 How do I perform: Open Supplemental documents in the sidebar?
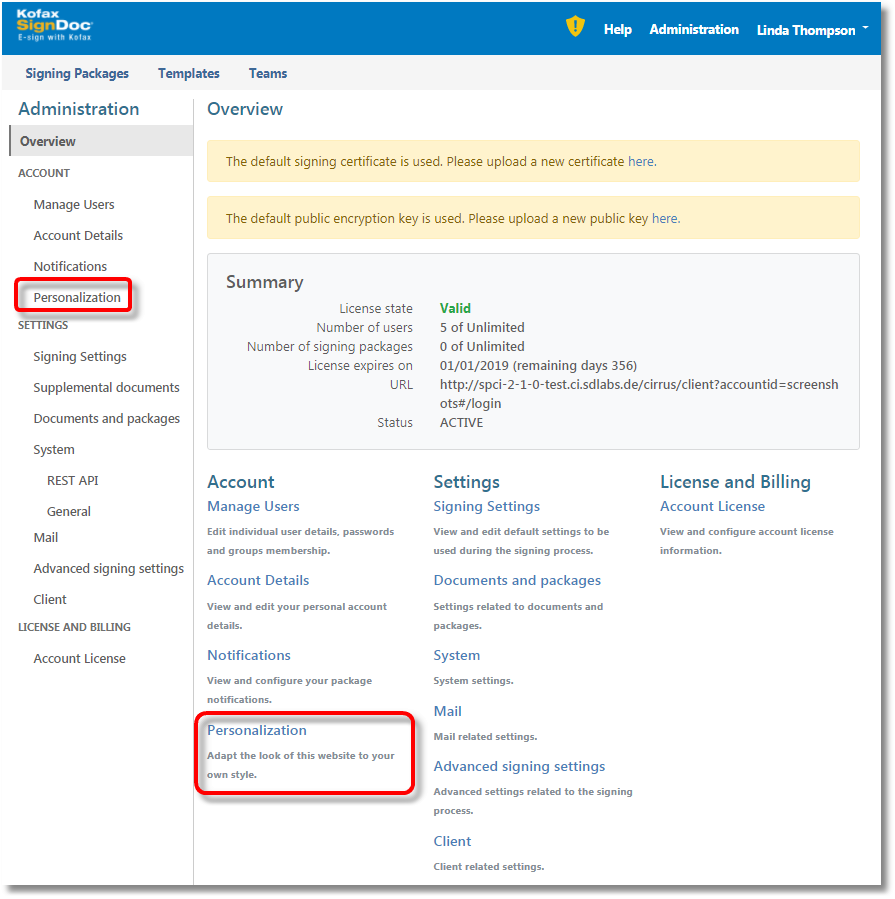coord(106,387)
